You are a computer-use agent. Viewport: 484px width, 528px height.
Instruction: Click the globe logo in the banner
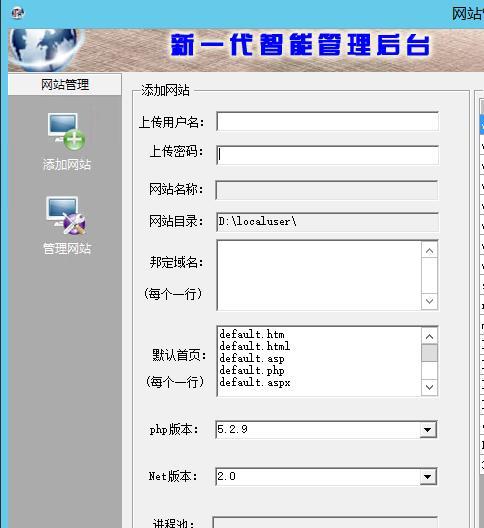click(44, 50)
